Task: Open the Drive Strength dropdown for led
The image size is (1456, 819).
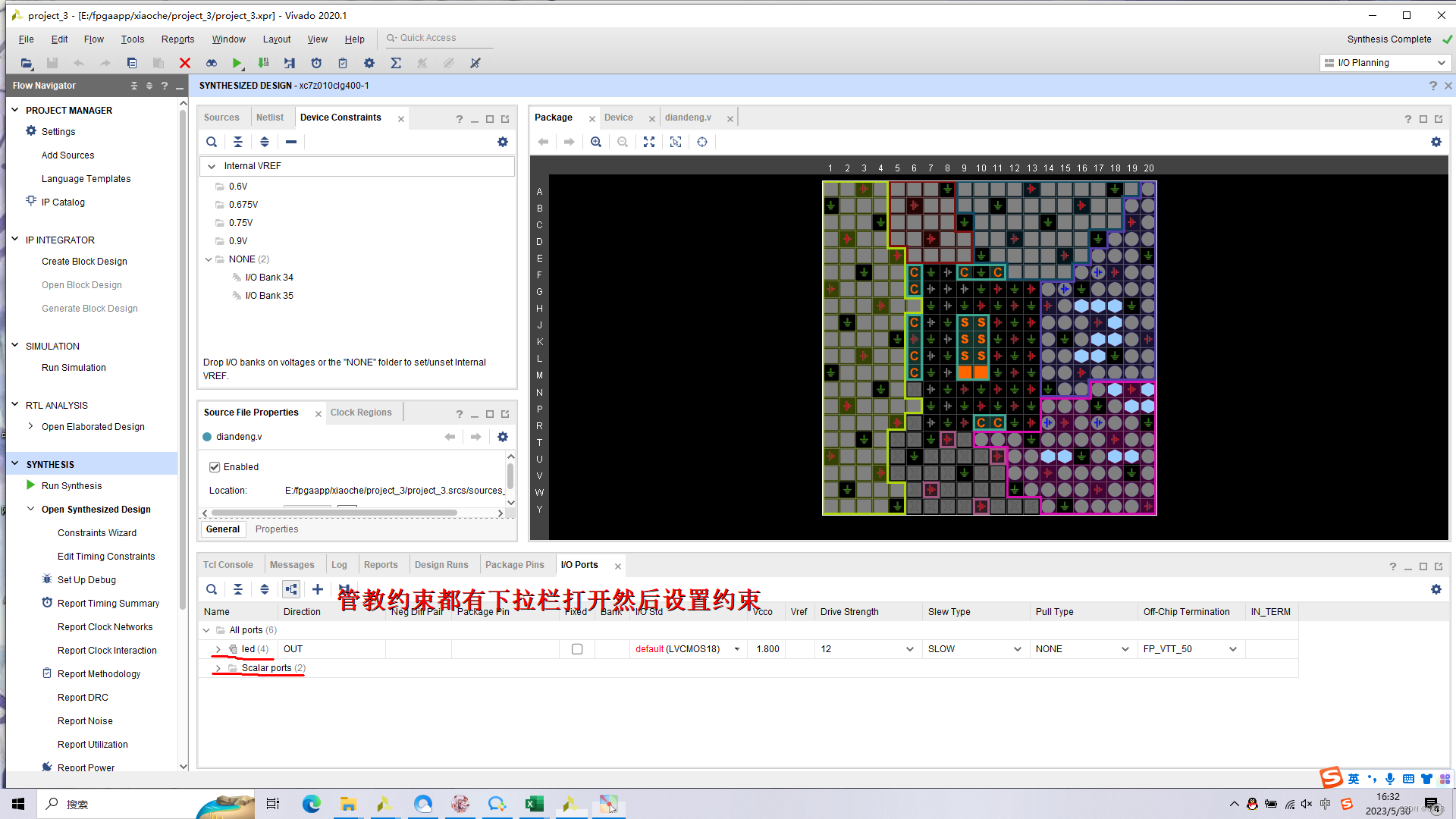Action: 909,649
